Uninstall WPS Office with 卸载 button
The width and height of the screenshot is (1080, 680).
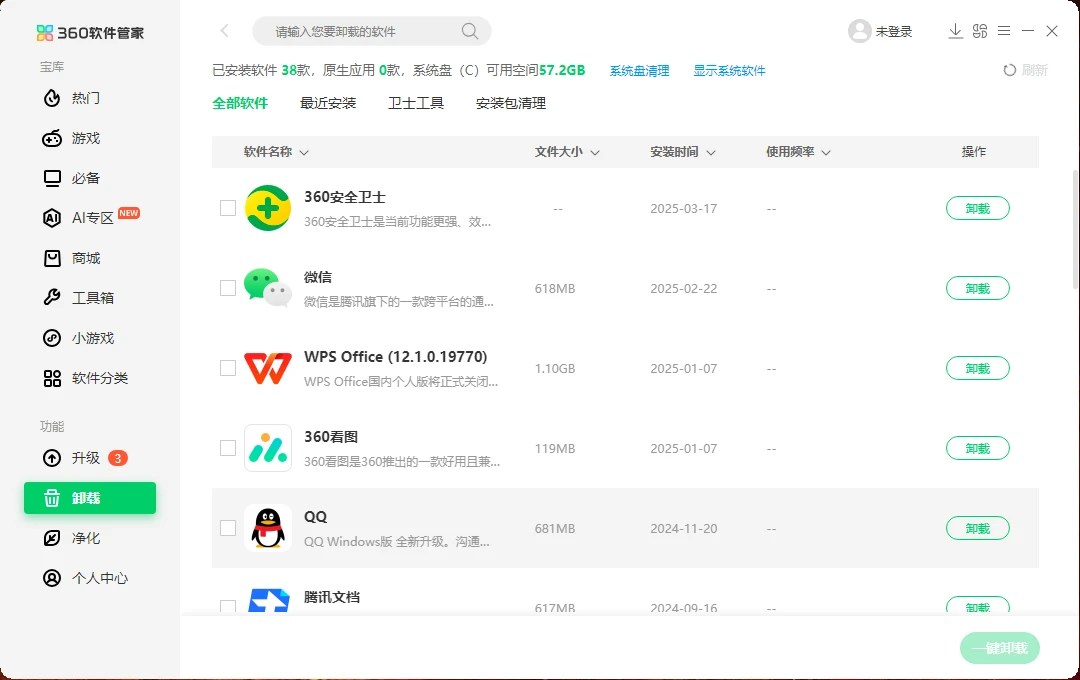(977, 368)
